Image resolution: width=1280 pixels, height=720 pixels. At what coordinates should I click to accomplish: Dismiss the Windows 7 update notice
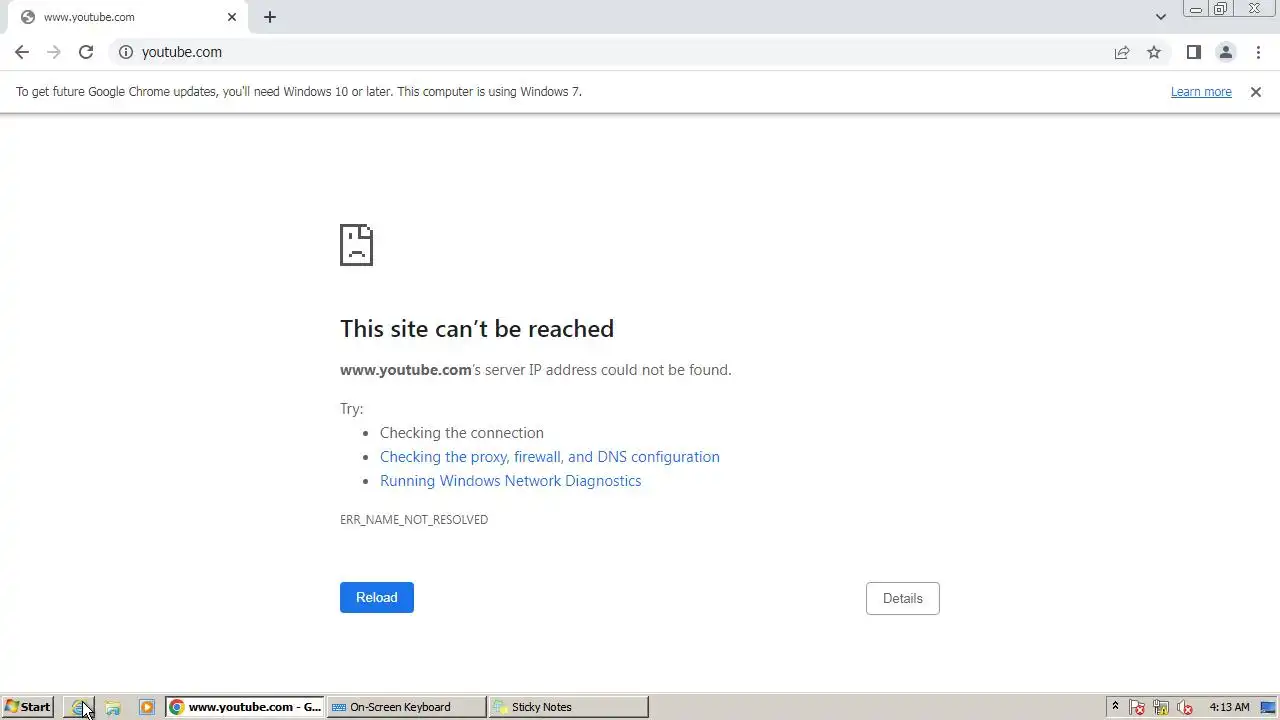point(1256,92)
